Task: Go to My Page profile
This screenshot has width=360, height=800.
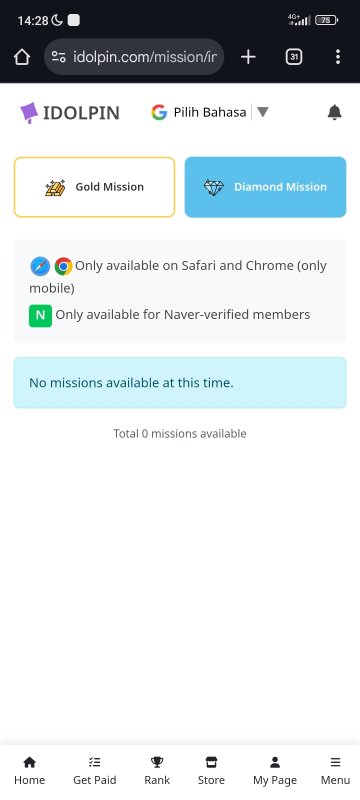Action: 275,771
